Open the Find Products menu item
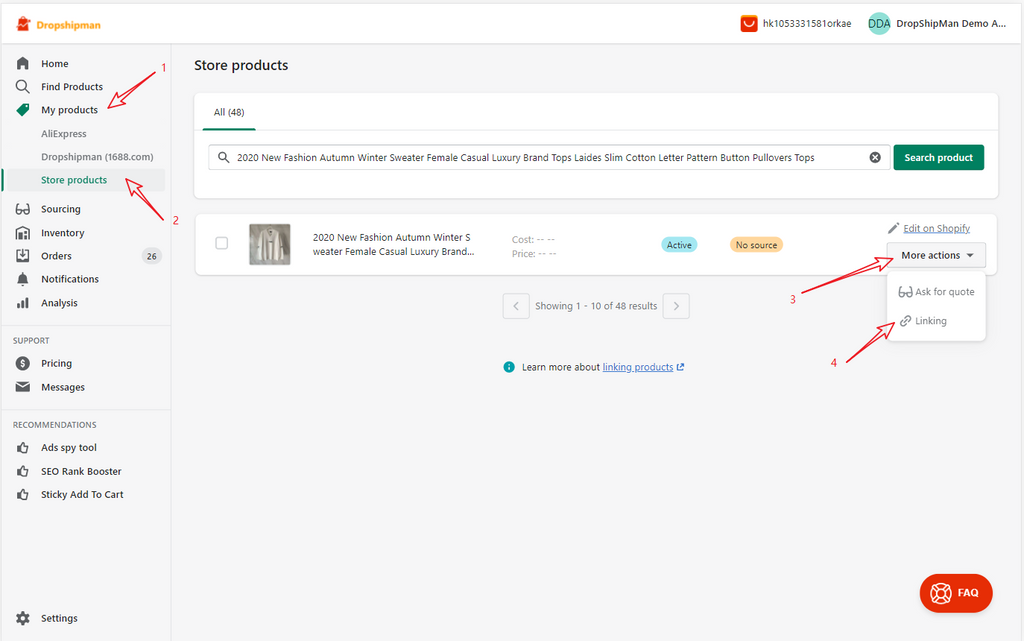Screen dimensions: 1024x641 pos(72,86)
